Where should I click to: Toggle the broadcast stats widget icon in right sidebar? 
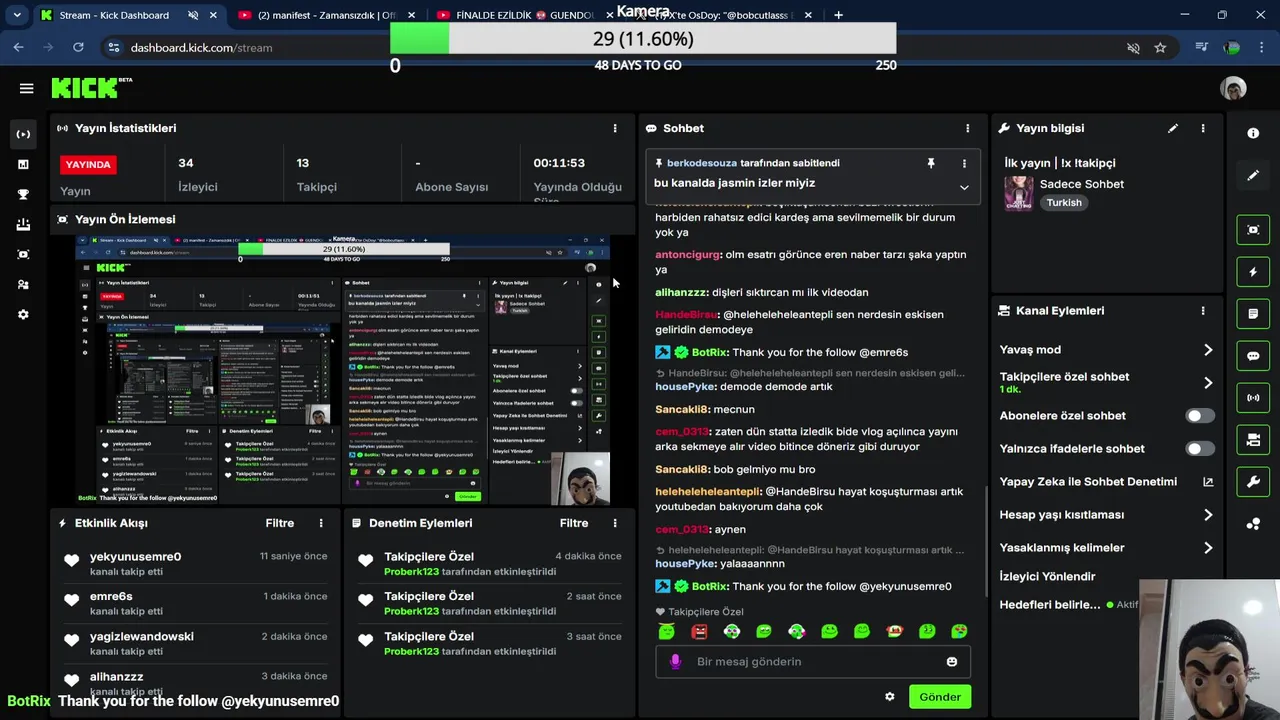click(x=1253, y=398)
